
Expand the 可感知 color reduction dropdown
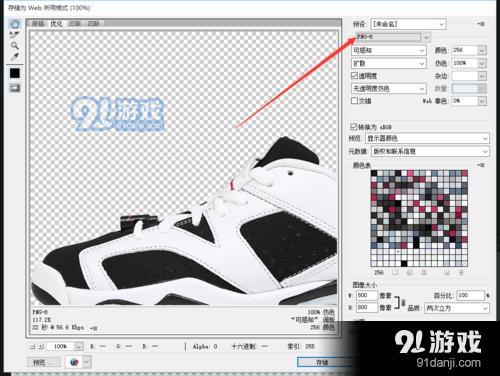tap(389, 50)
